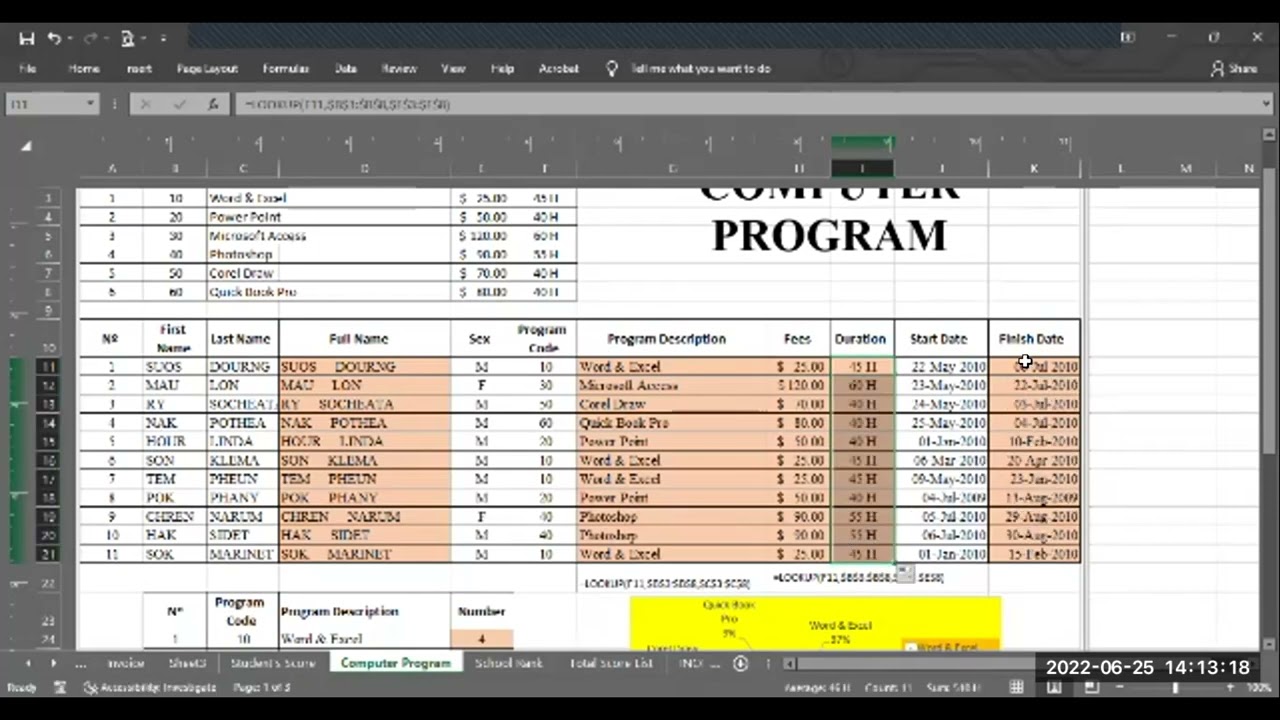Click the vertical scrollbar down arrow
This screenshot has width=1280, height=720.
pos(1270,644)
